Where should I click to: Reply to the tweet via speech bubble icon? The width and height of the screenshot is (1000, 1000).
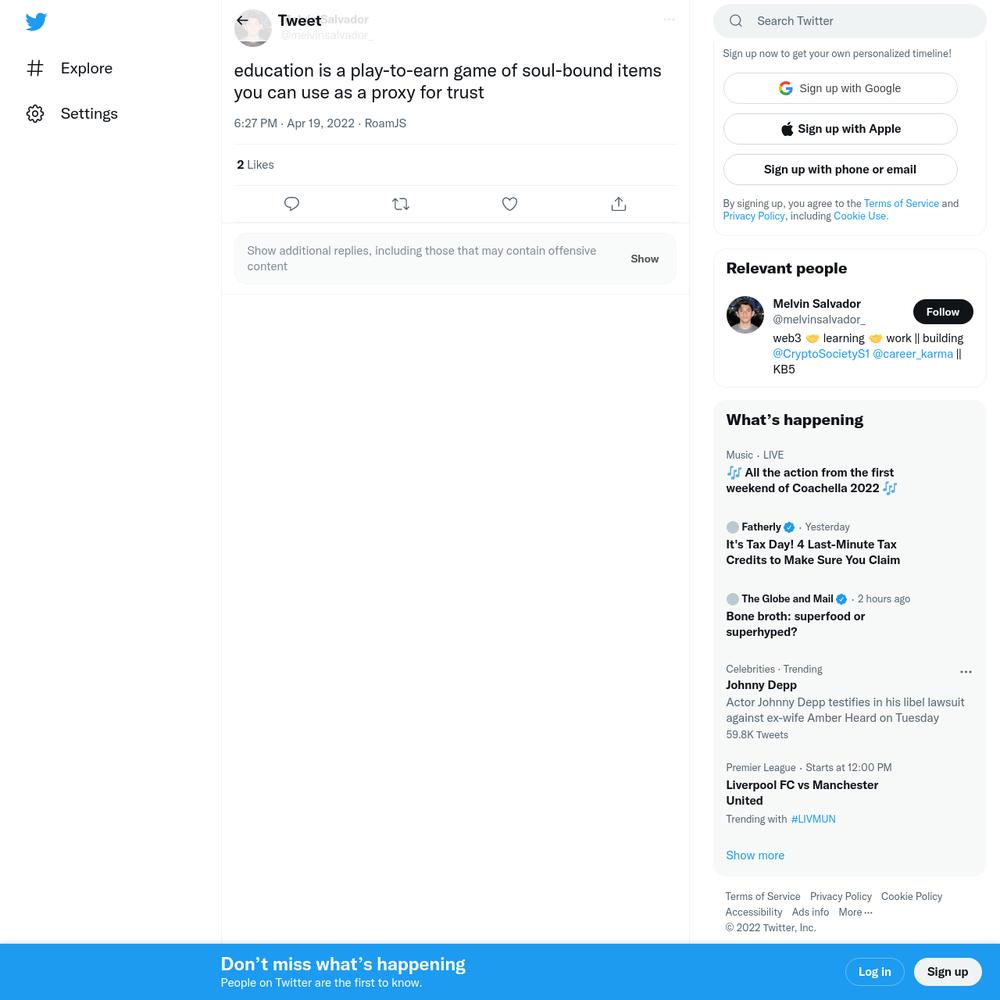coord(291,204)
